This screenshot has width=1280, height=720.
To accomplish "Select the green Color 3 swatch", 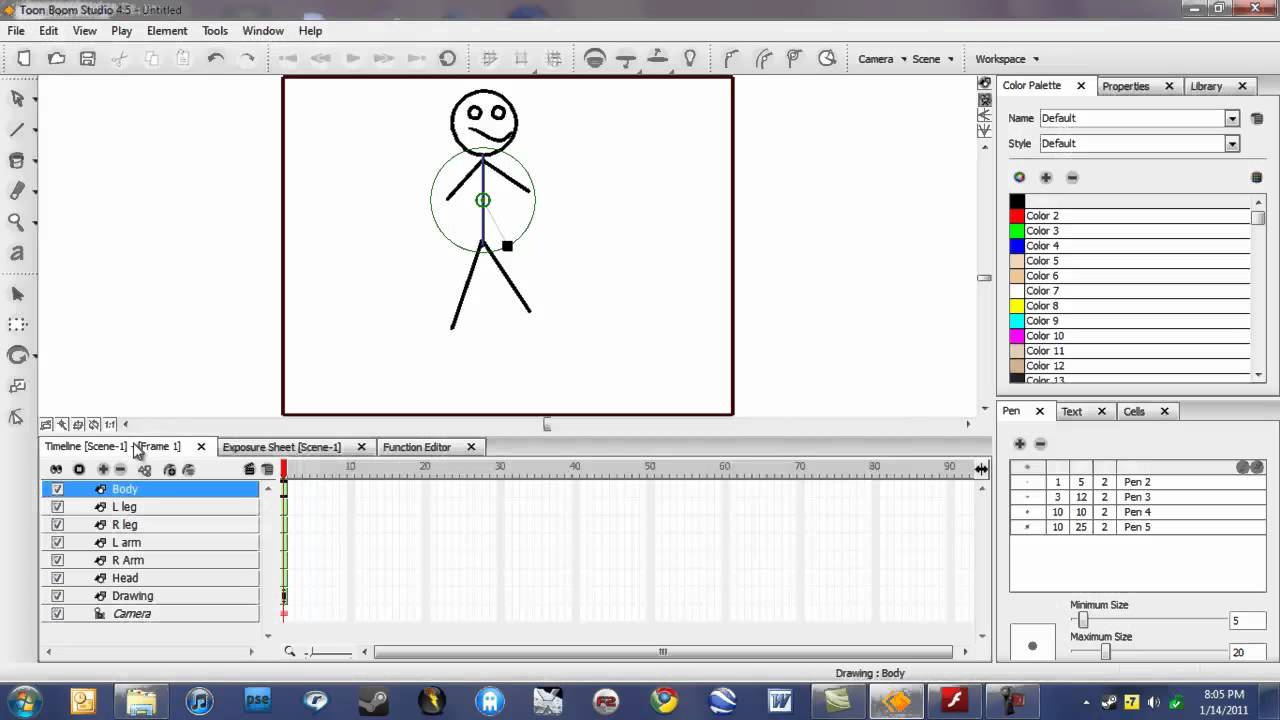I will click(1017, 231).
